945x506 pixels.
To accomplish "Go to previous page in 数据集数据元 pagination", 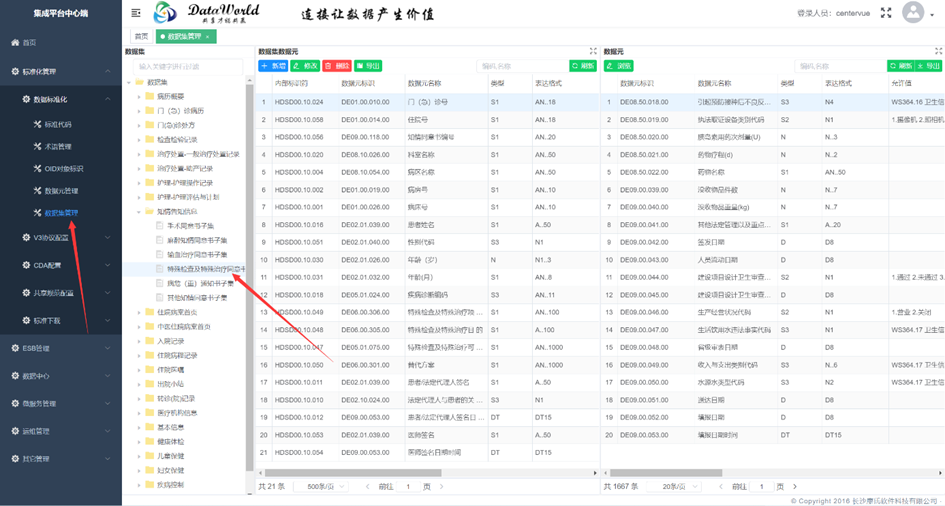I will point(368,486).
